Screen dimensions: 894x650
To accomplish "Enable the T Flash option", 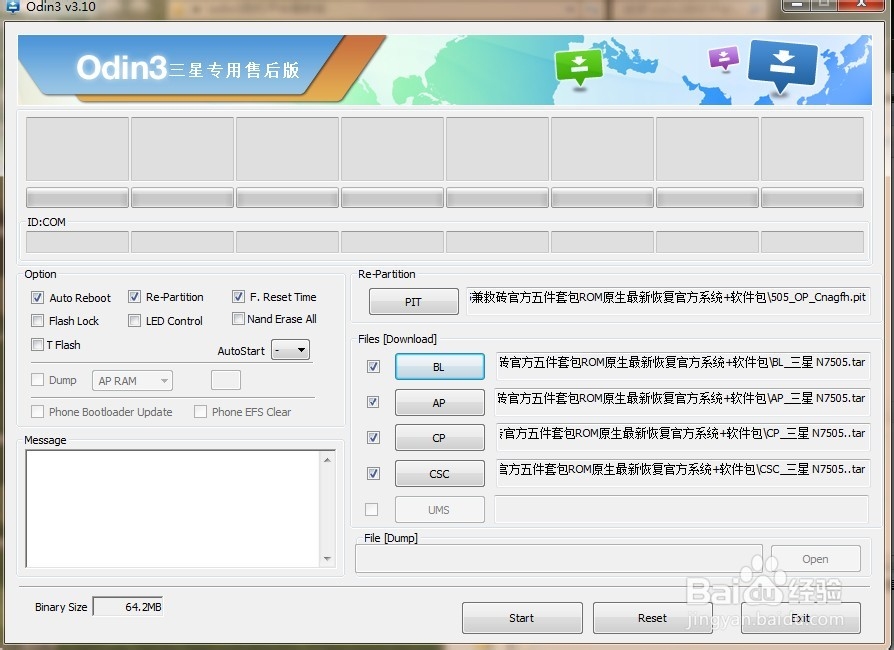I will pyautogui.click(x=36, y=344).
